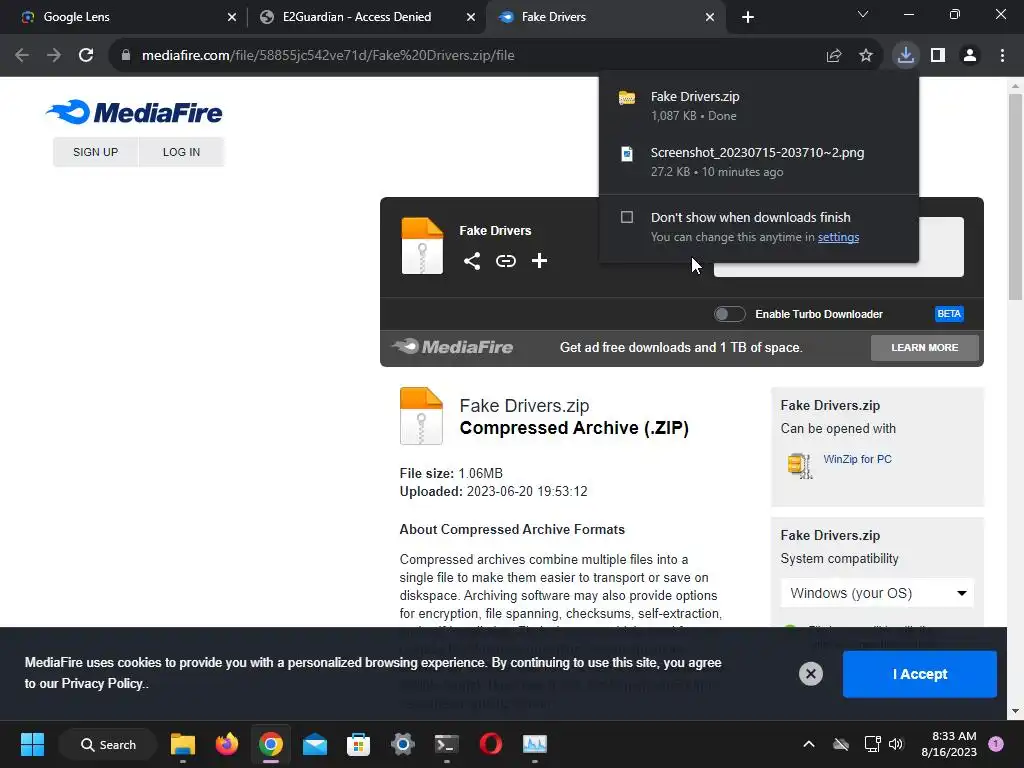Open Chrome three-dot menu
The image size is (1024, 768).
pyautogui.click(x=1002, y=55)
